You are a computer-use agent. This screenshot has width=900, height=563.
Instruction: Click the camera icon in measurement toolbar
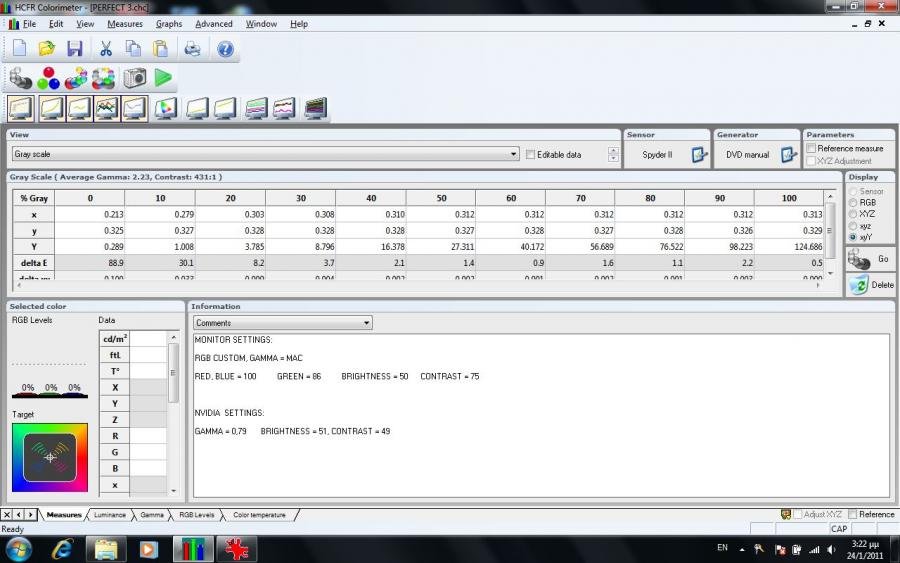135,78
